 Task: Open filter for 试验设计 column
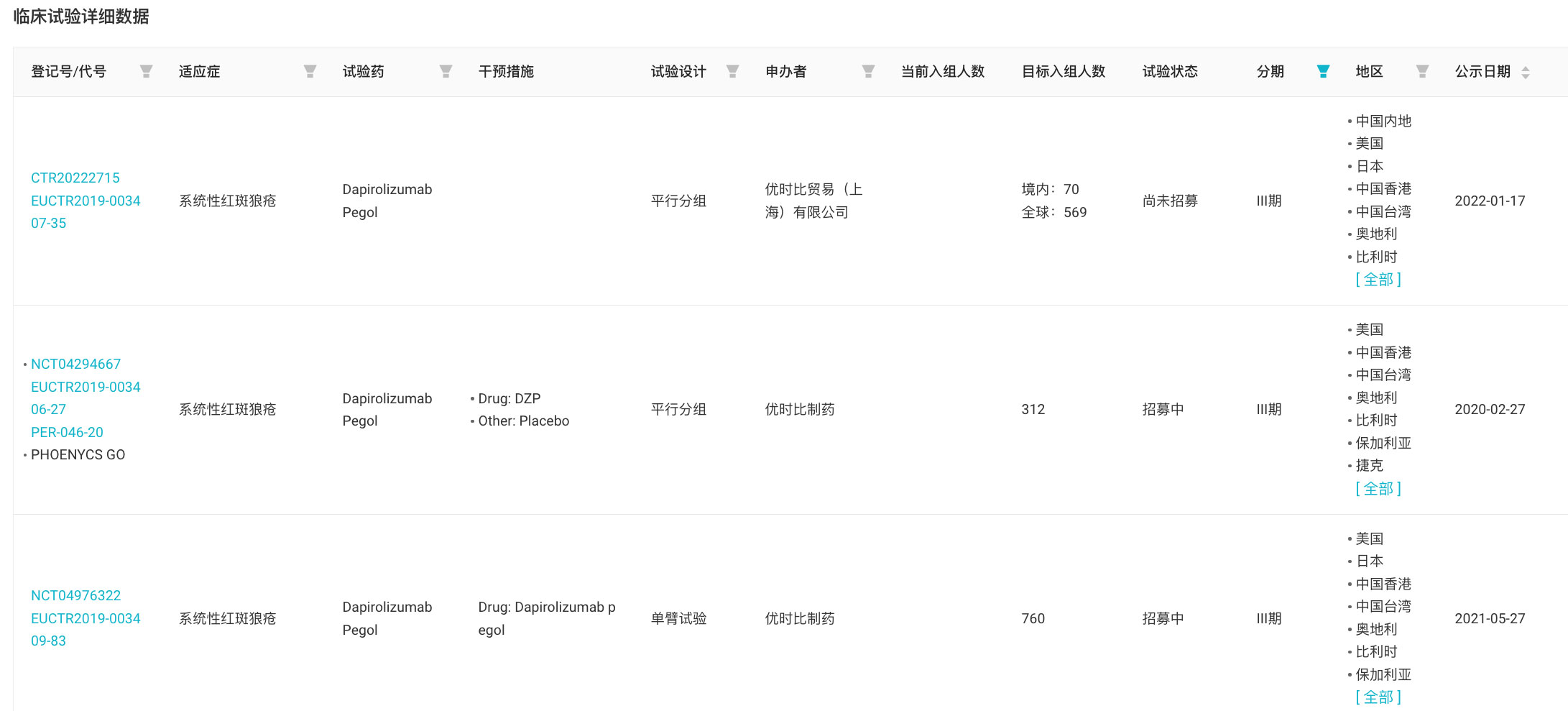pos(732,71)
